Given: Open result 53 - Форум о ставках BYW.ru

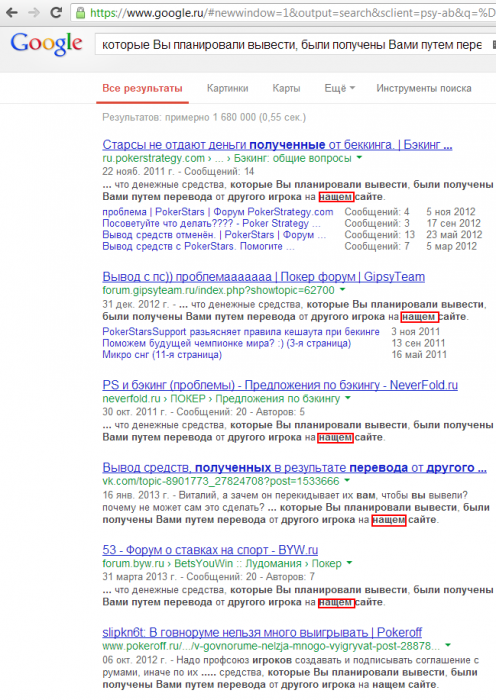Looking at the screenshot, I should (x=210, y=550).
